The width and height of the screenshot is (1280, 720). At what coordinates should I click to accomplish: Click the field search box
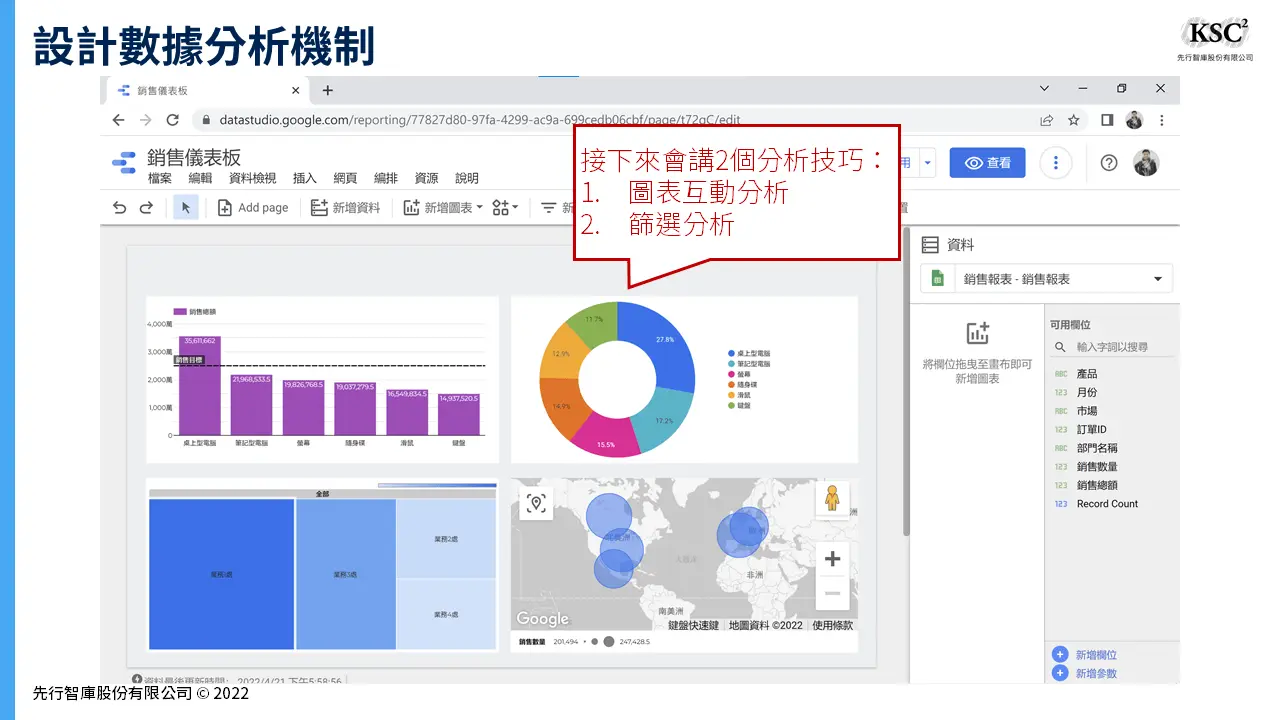pos(1110,347)
